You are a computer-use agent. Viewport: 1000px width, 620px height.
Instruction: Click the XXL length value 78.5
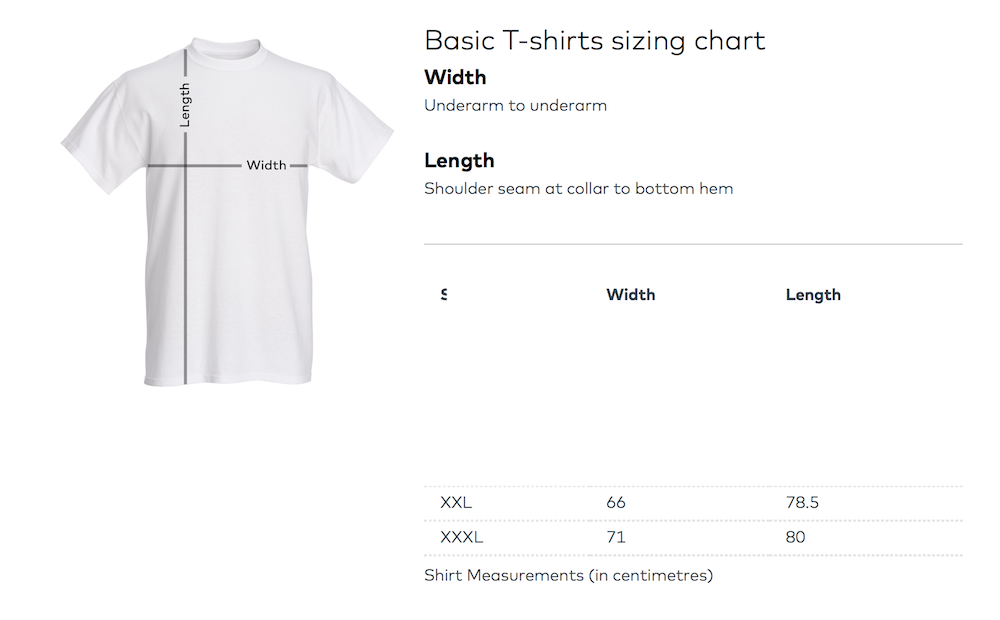(802, 502)
